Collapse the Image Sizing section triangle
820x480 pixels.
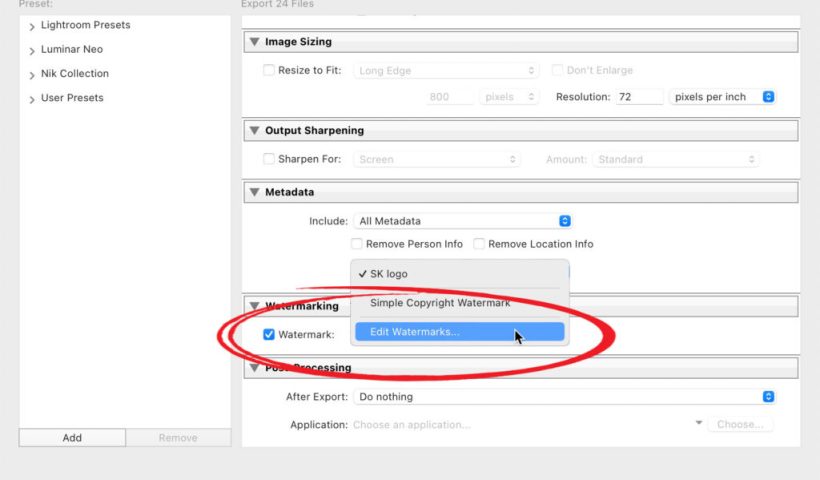[254, 43]
